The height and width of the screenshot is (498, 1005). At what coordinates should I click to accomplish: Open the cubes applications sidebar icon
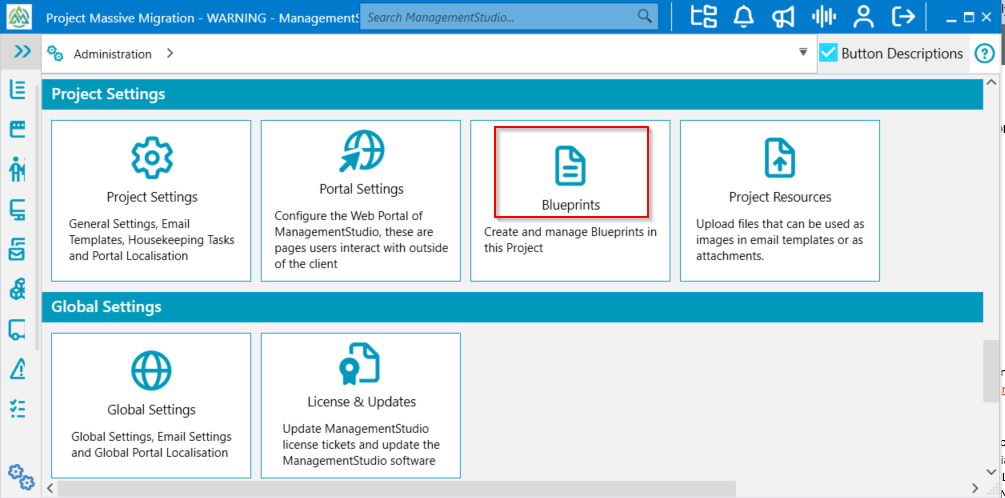tap(18, 290)
